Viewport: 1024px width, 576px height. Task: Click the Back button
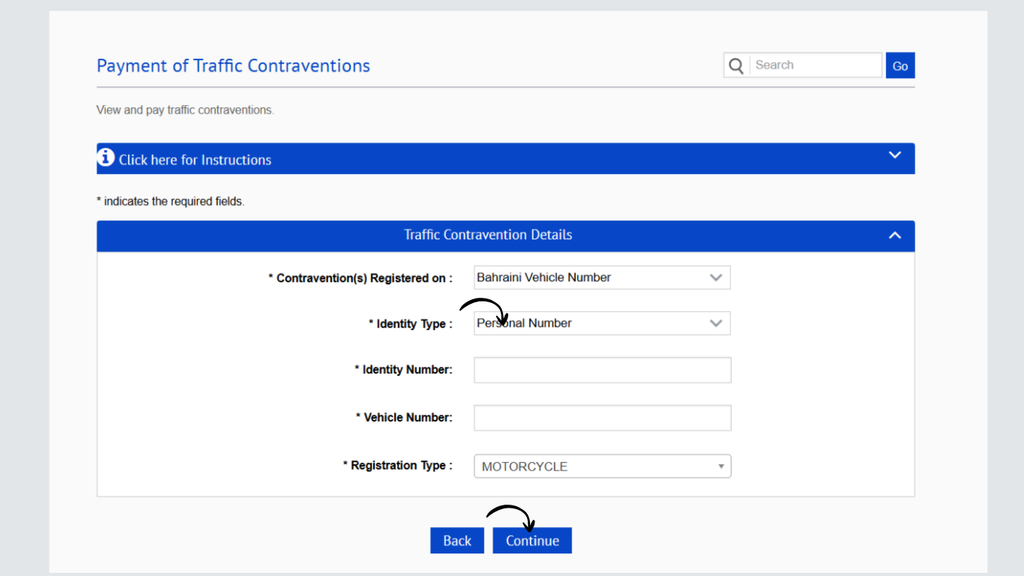coord(457,541)
